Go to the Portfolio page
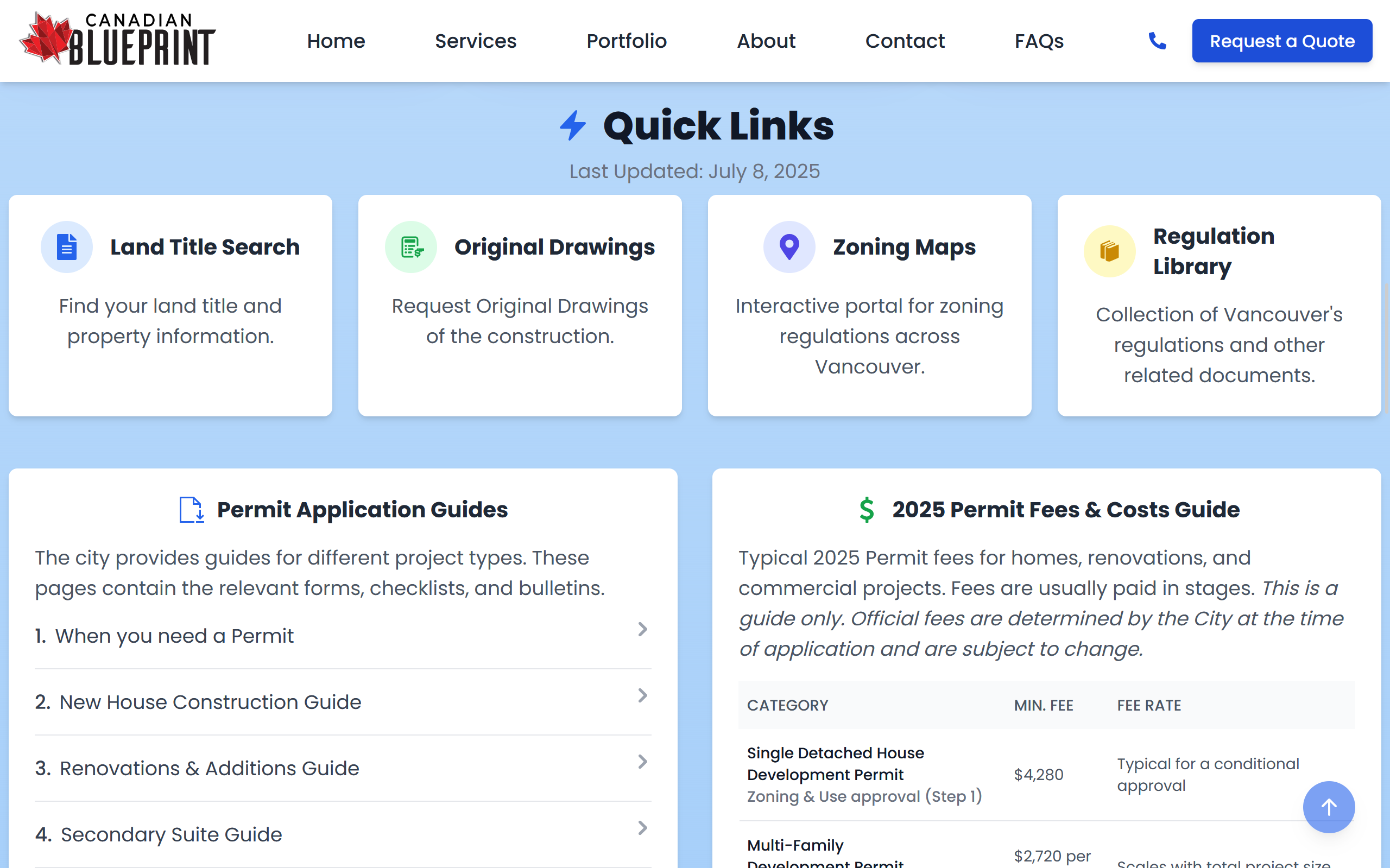Screen dimensions: 1390x868 tap(627, 41)
